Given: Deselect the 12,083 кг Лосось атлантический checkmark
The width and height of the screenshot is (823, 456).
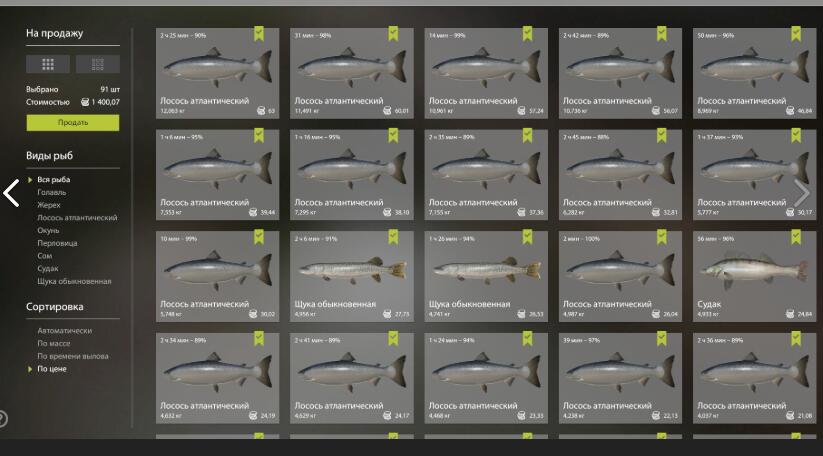Looking at the screenshot, I should (258, 34).
